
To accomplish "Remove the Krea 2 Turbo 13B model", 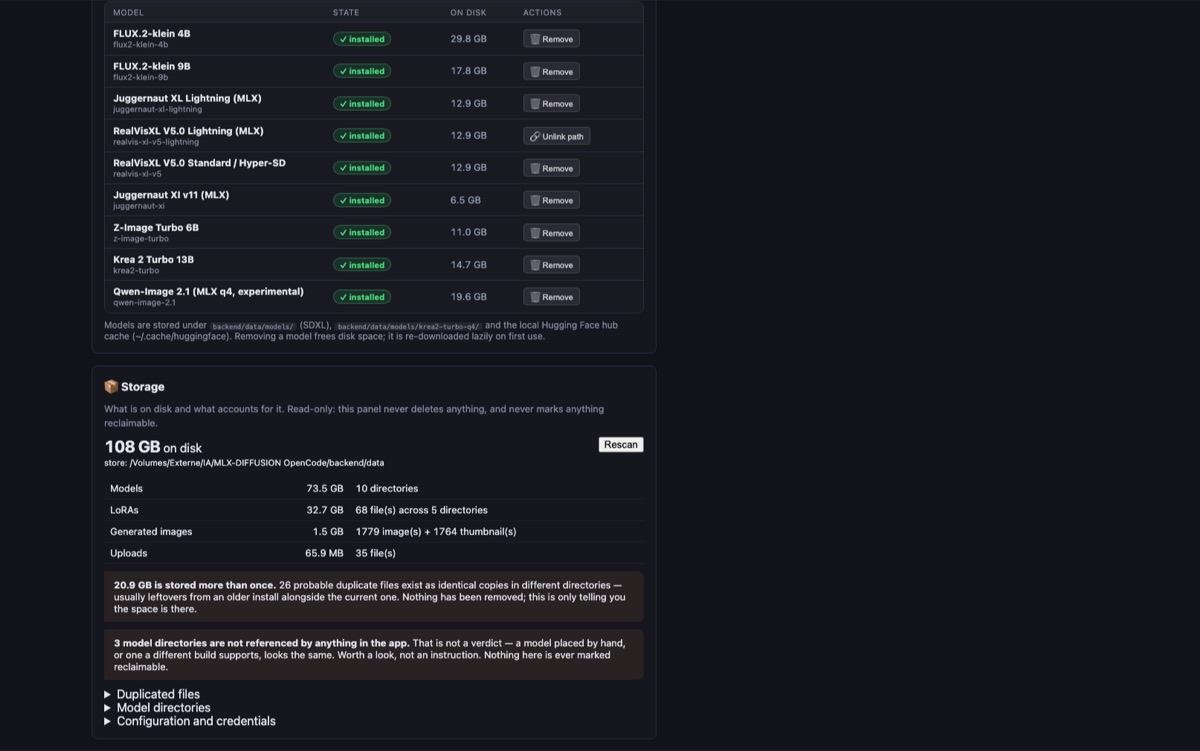I will pyautogui.click(x=551, y=265).
